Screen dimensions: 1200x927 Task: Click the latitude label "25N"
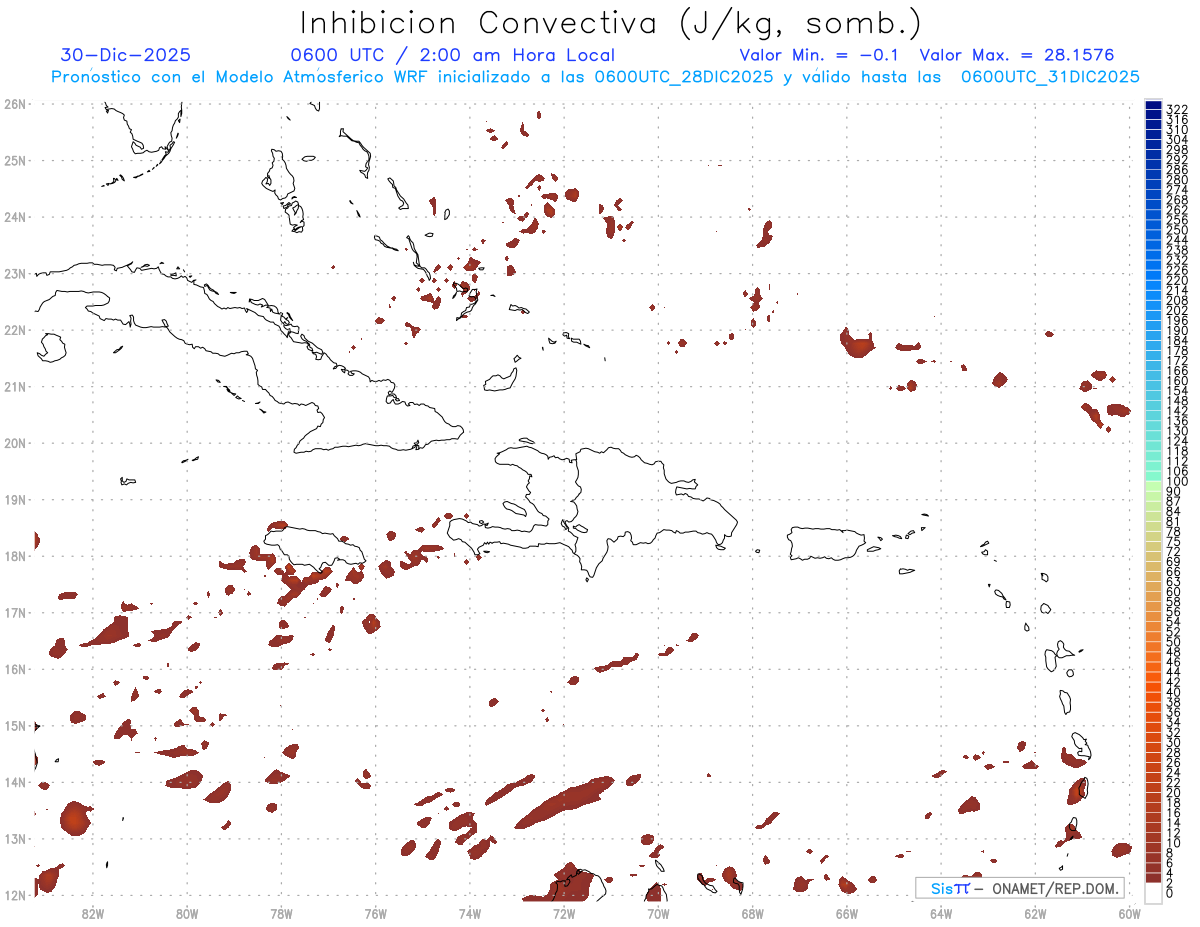tap(15, 160)
